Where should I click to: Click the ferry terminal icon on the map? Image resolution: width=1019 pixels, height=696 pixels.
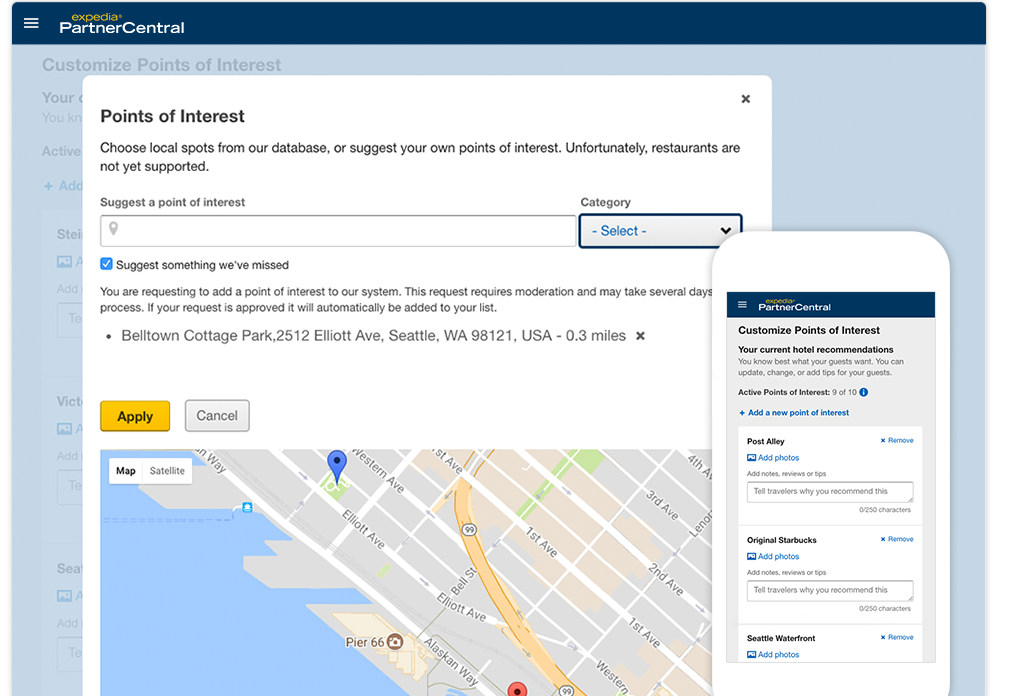click(247, 508)
